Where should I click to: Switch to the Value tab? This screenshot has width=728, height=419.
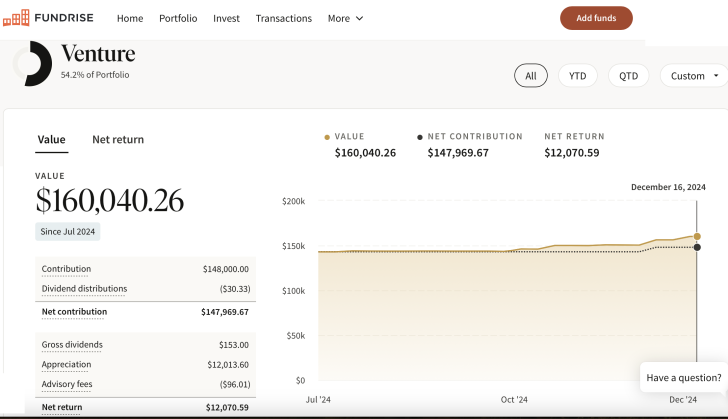(52, 140)
